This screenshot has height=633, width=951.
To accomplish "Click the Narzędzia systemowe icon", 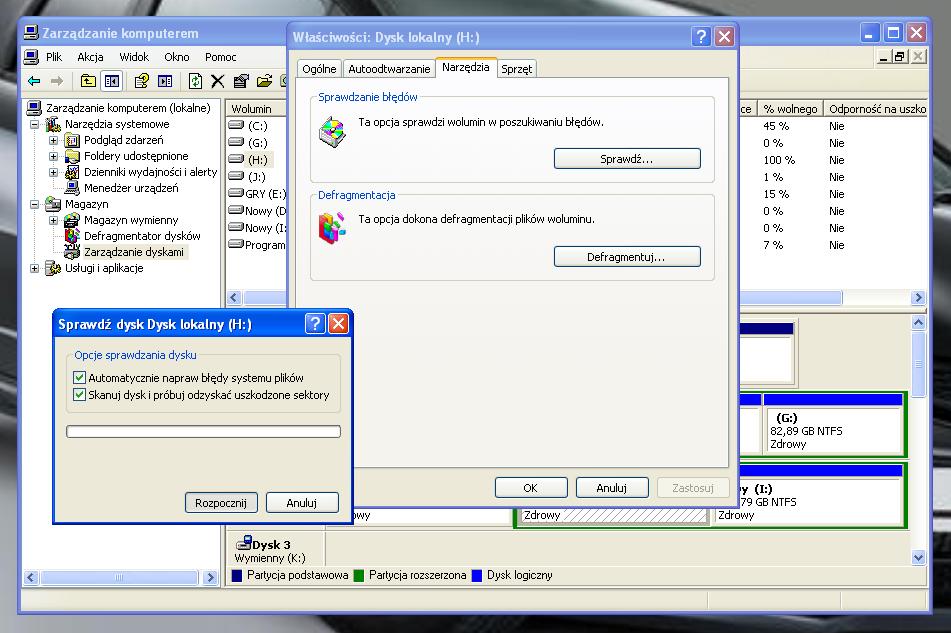I will coord(53,124).
